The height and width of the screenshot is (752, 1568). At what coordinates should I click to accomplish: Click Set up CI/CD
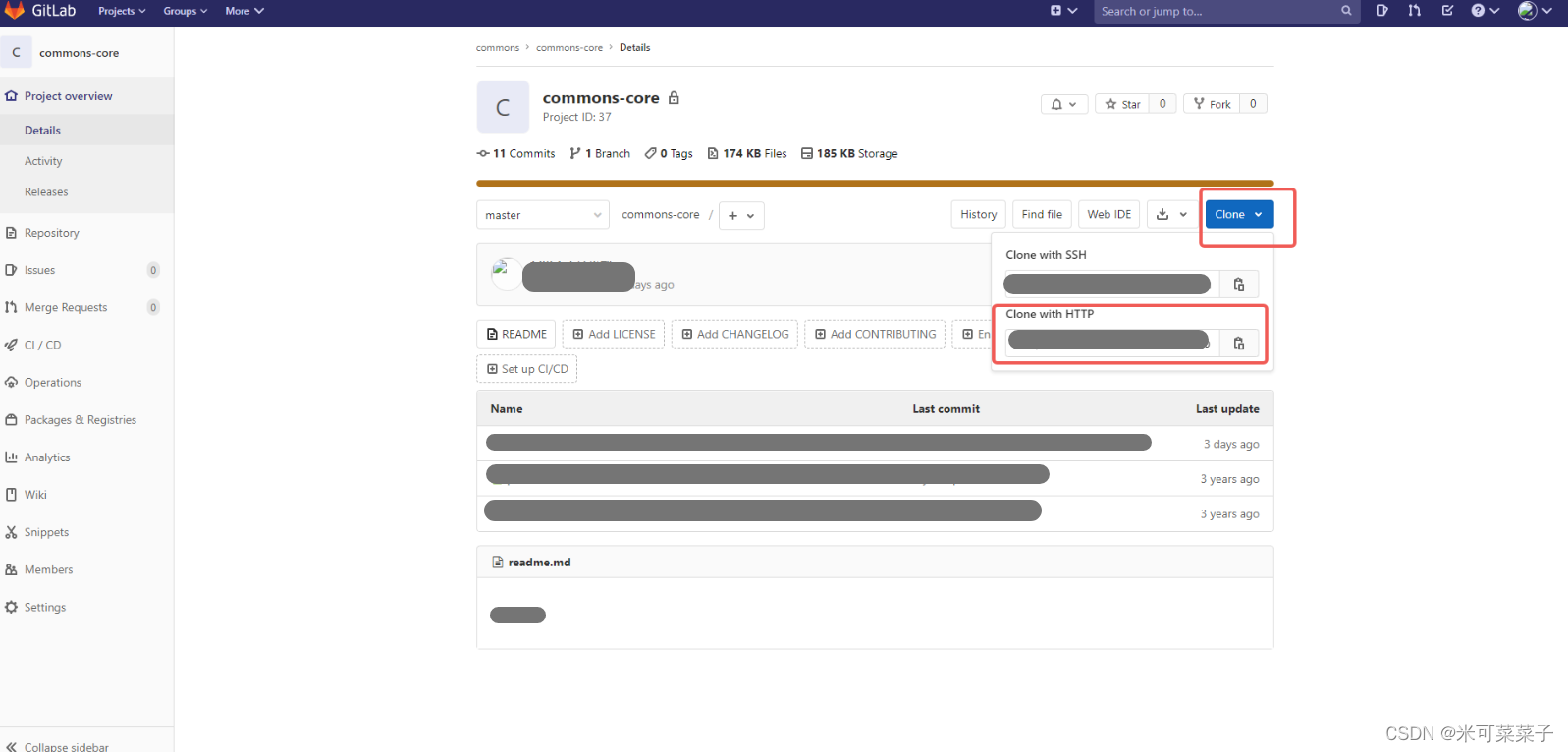coord(527,369)
